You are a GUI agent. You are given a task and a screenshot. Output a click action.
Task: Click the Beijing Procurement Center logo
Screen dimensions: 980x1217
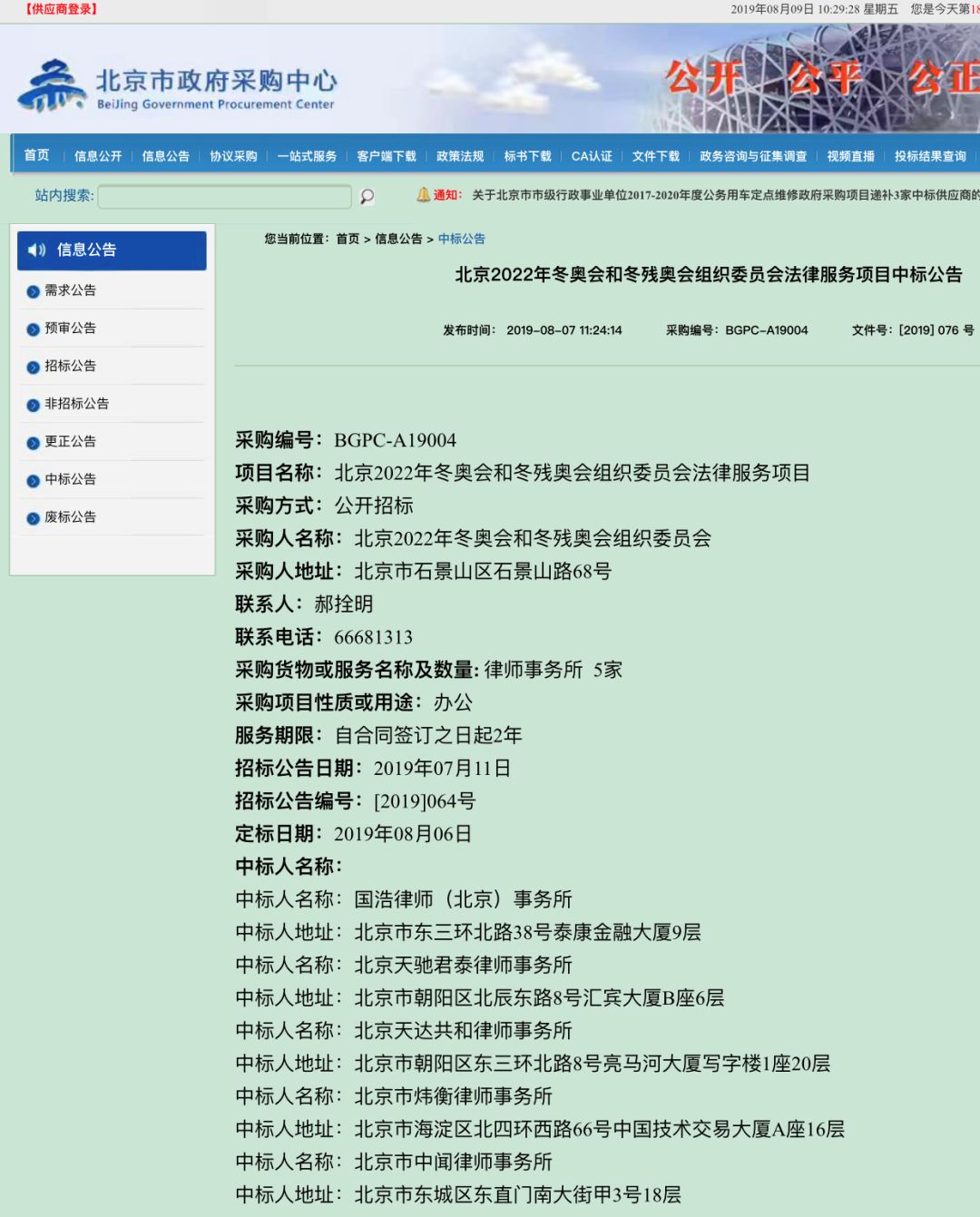coord(177,86)
